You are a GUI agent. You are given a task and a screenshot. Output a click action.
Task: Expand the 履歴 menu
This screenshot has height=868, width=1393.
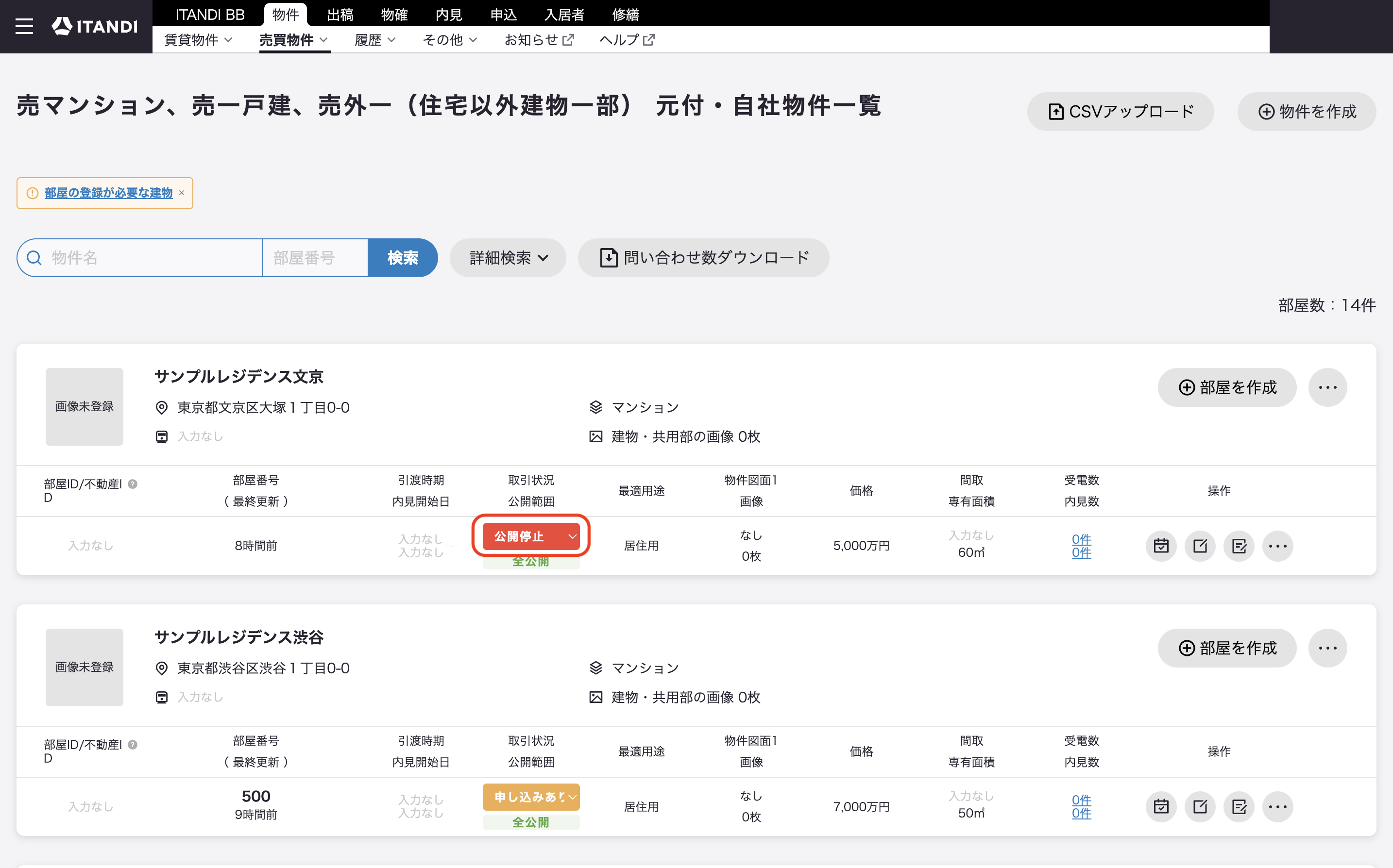pyautogui.click(x=375, y=40)
